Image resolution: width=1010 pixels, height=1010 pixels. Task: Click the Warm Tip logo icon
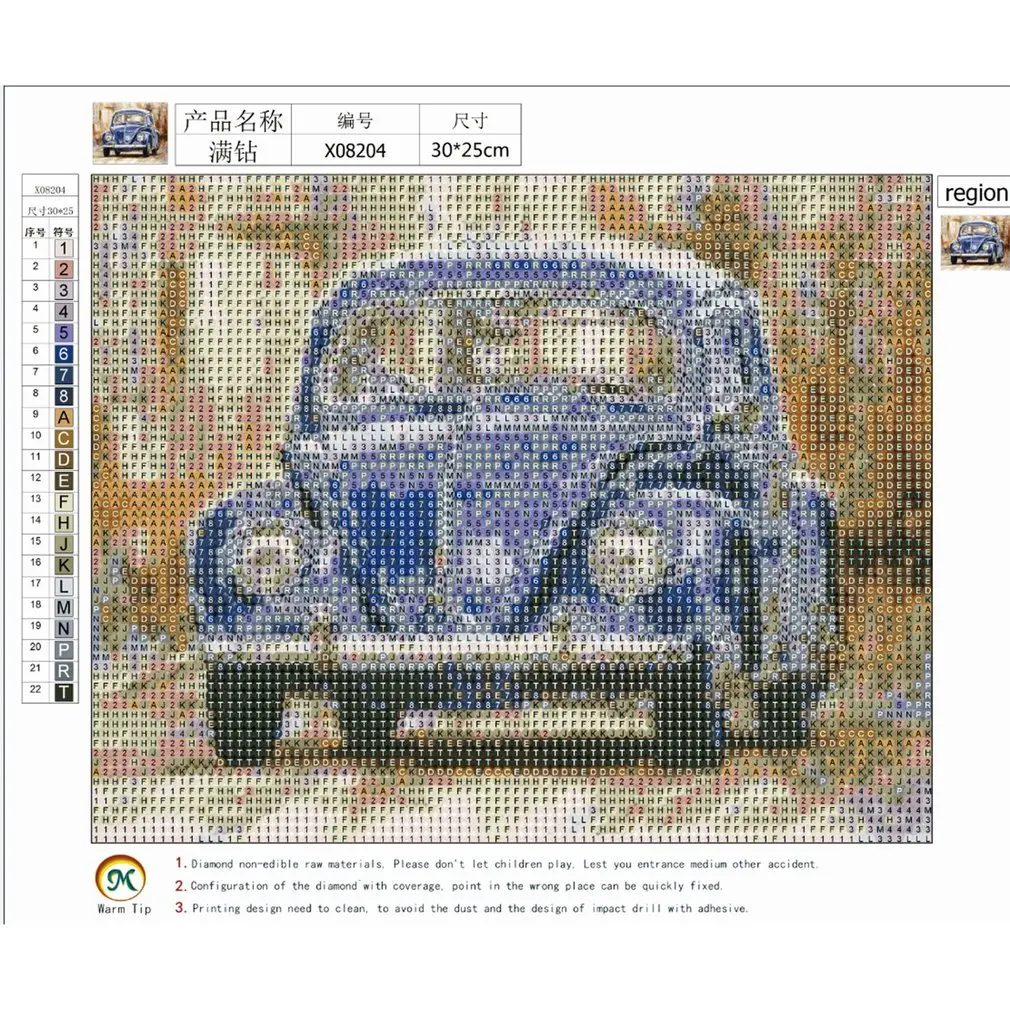point(120,878)
